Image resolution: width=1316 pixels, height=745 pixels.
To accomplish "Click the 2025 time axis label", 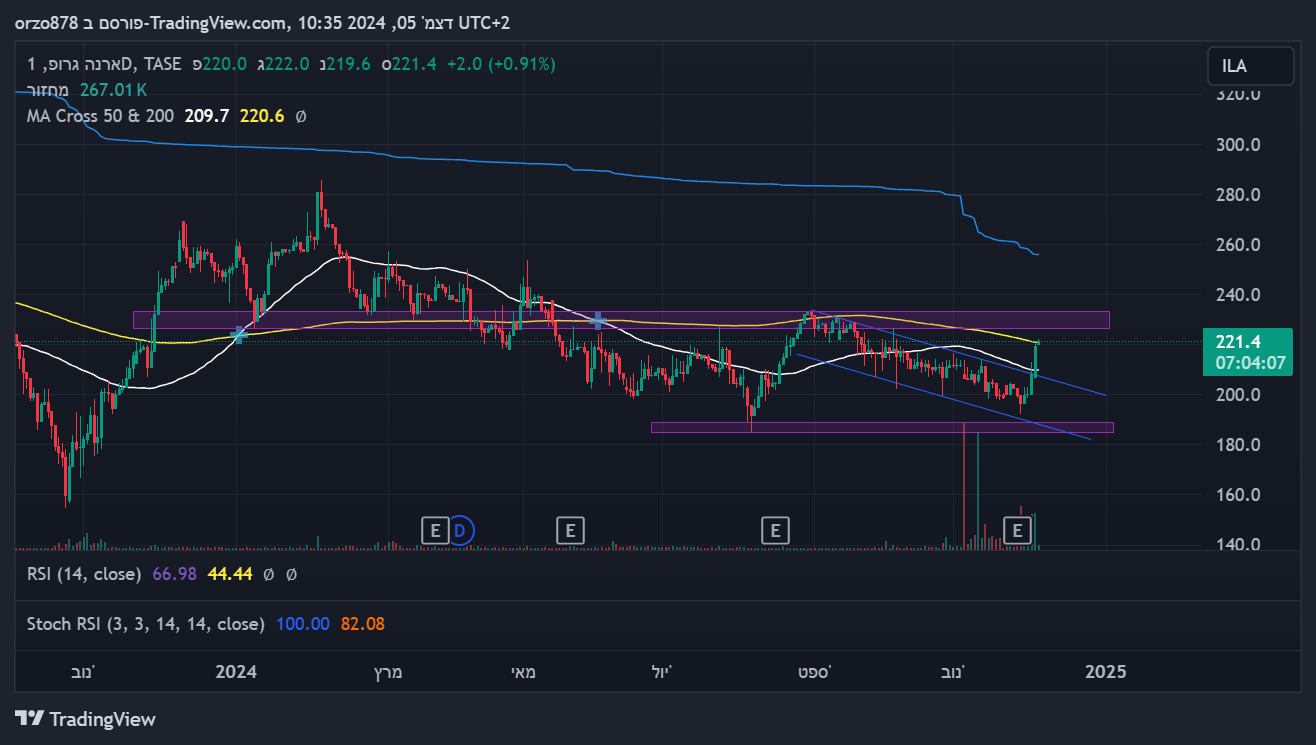I will point(1105,672).
